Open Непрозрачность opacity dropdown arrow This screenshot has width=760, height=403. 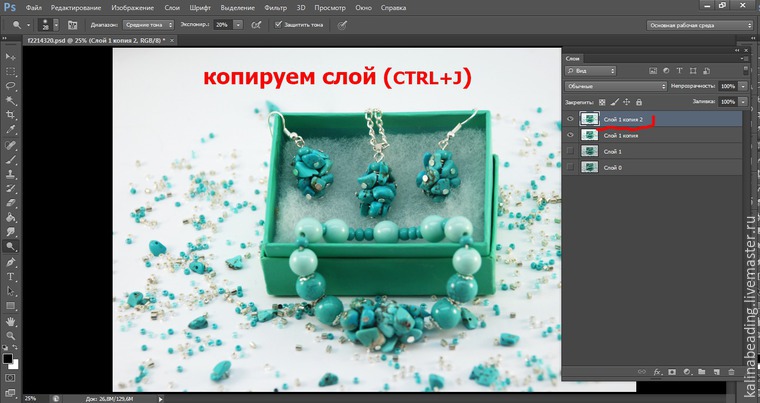pyautogui.click(x=743, y=86)
